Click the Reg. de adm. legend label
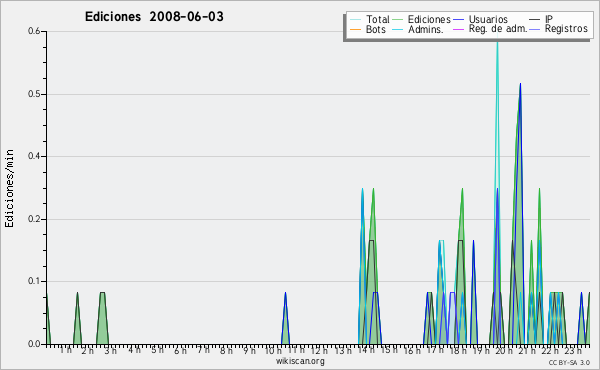 coord(498,29)
